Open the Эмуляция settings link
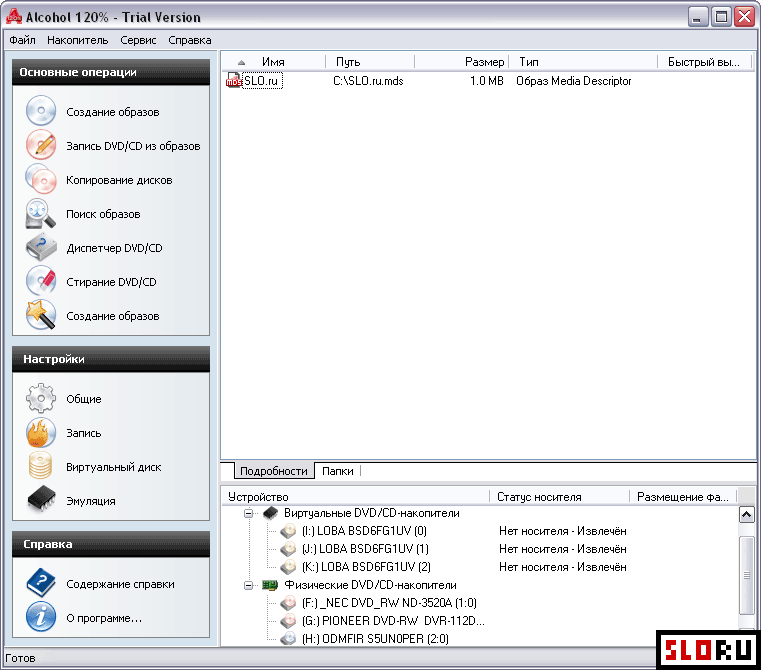761x670 pixels. 91,501
